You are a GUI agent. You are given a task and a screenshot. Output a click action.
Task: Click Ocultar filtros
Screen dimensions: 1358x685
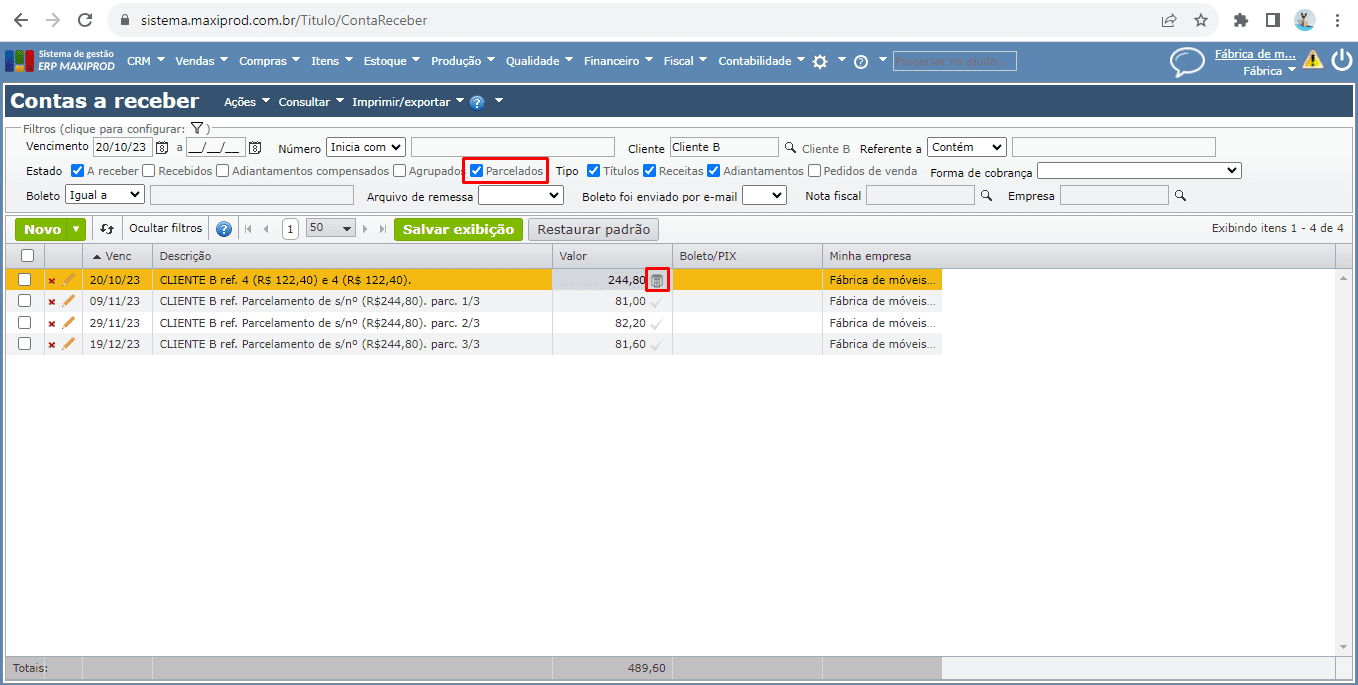tap(166, 229)
